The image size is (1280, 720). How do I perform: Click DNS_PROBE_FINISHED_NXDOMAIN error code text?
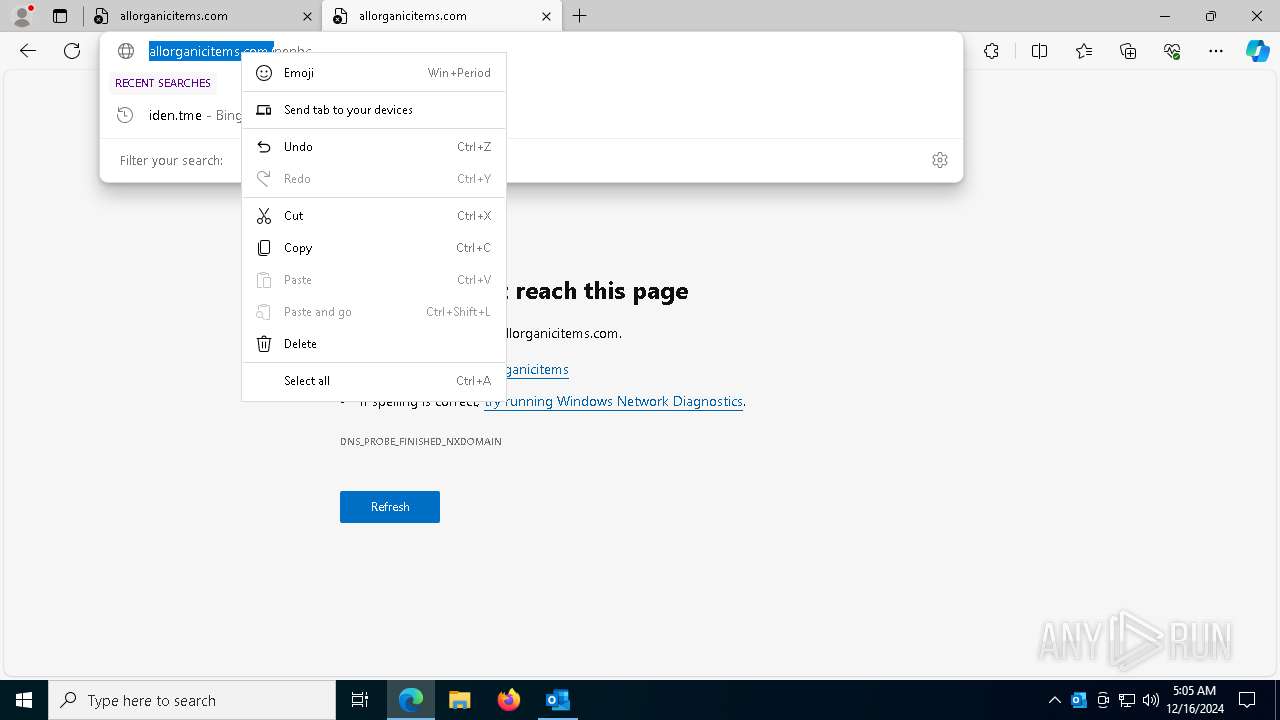(x=421, y=441)
